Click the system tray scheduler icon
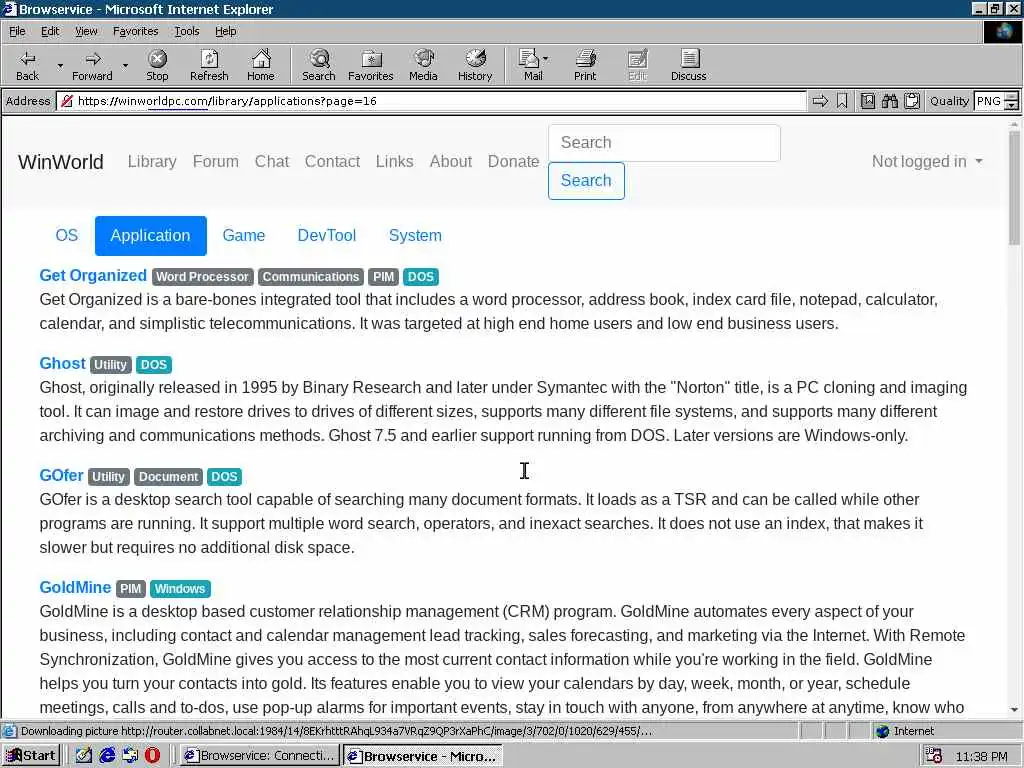 [934, 756]
